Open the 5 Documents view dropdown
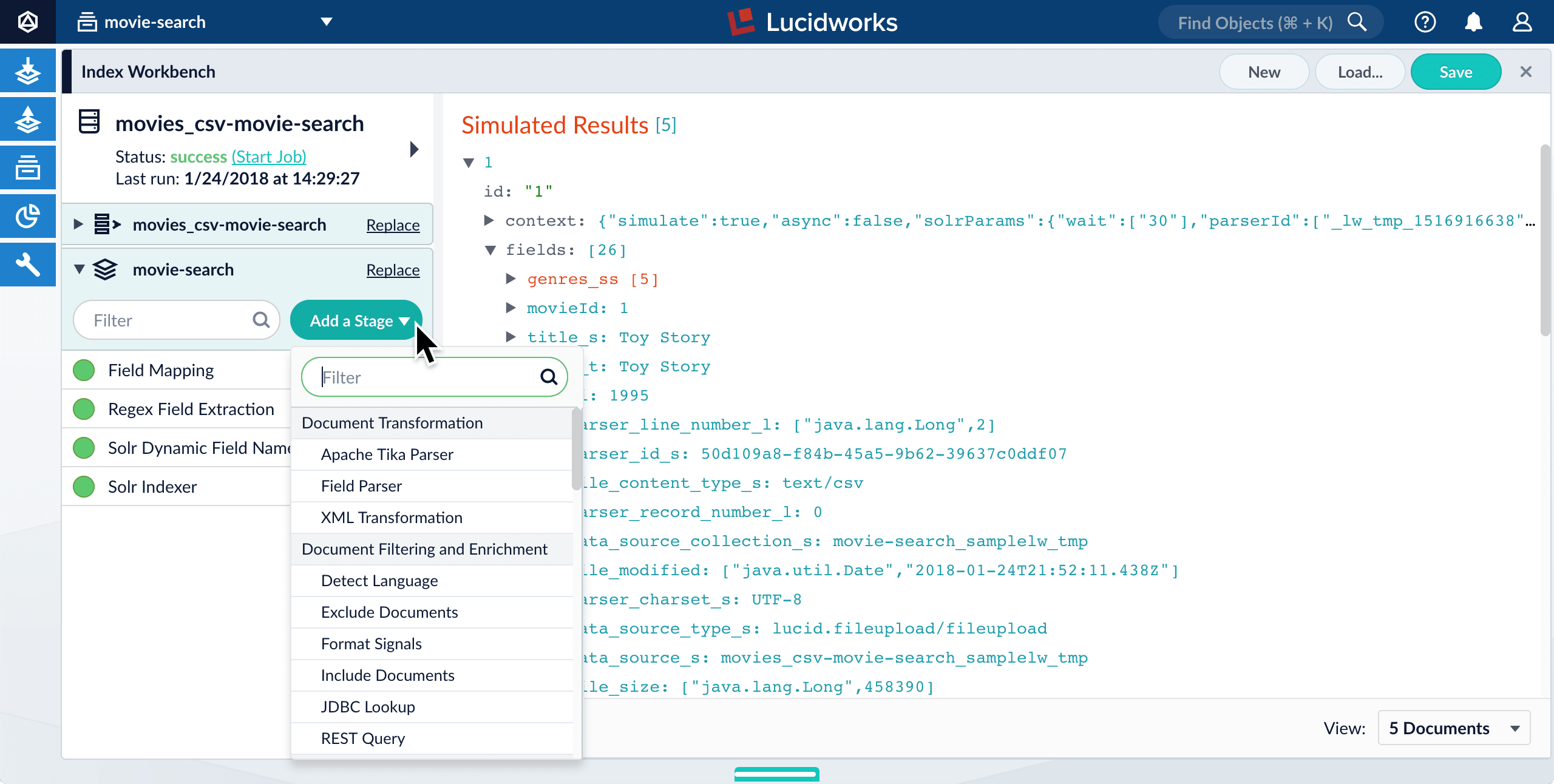Viewport: 1554px width, 784px height. tap(1454, 728)
